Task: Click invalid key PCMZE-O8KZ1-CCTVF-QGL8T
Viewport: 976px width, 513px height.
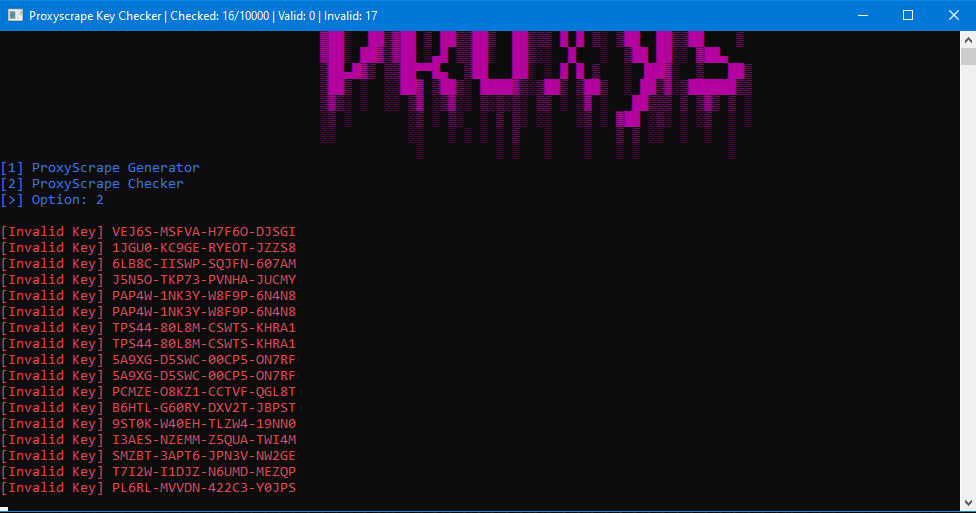Action: (x=204, y=392)
